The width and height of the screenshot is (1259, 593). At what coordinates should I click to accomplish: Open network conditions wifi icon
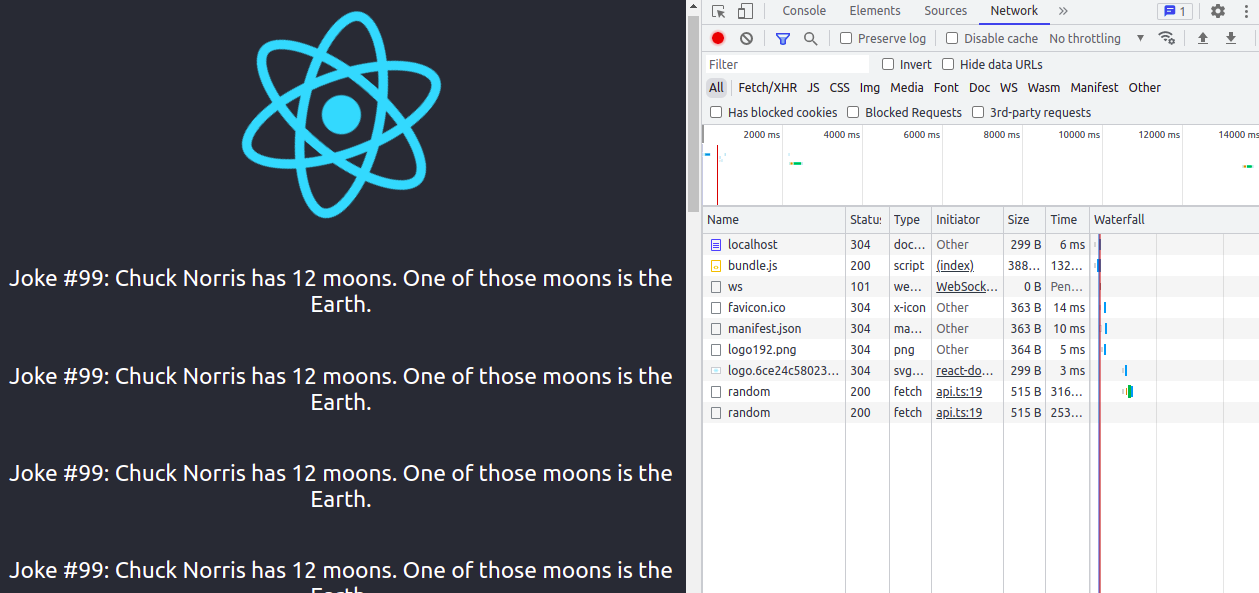pyautogui.click(x=1166, y=38)
